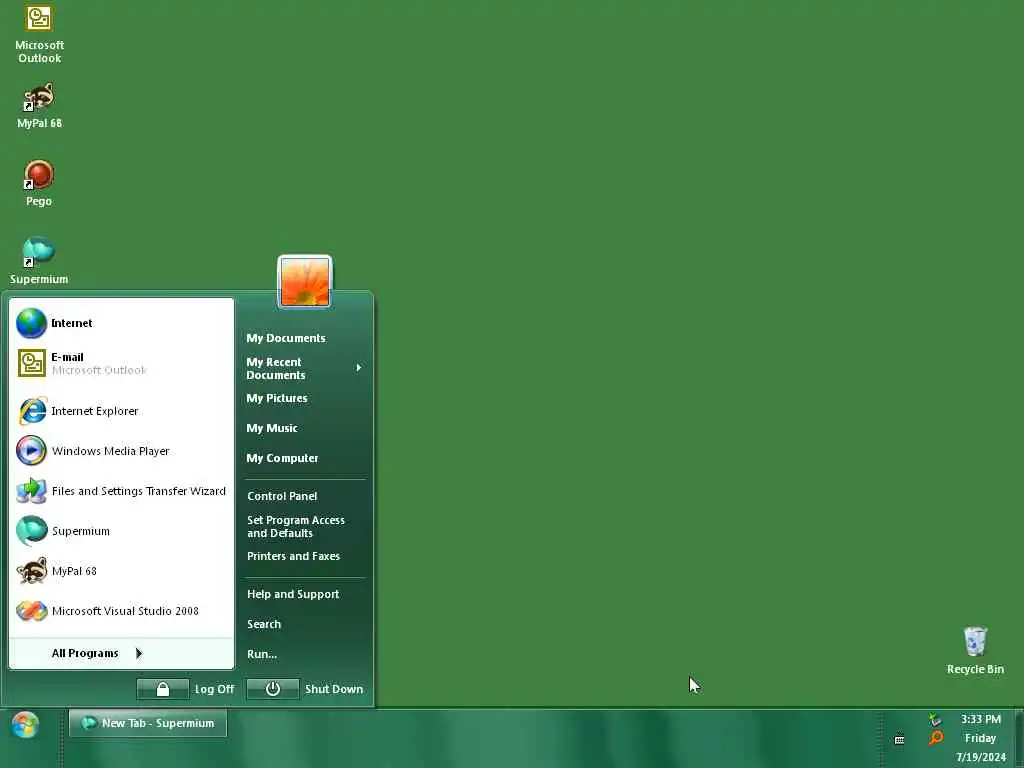Click the Internet Explorer icon in Start menu
This screenshot has height=768, width=1024.
(x=31, y=411)
